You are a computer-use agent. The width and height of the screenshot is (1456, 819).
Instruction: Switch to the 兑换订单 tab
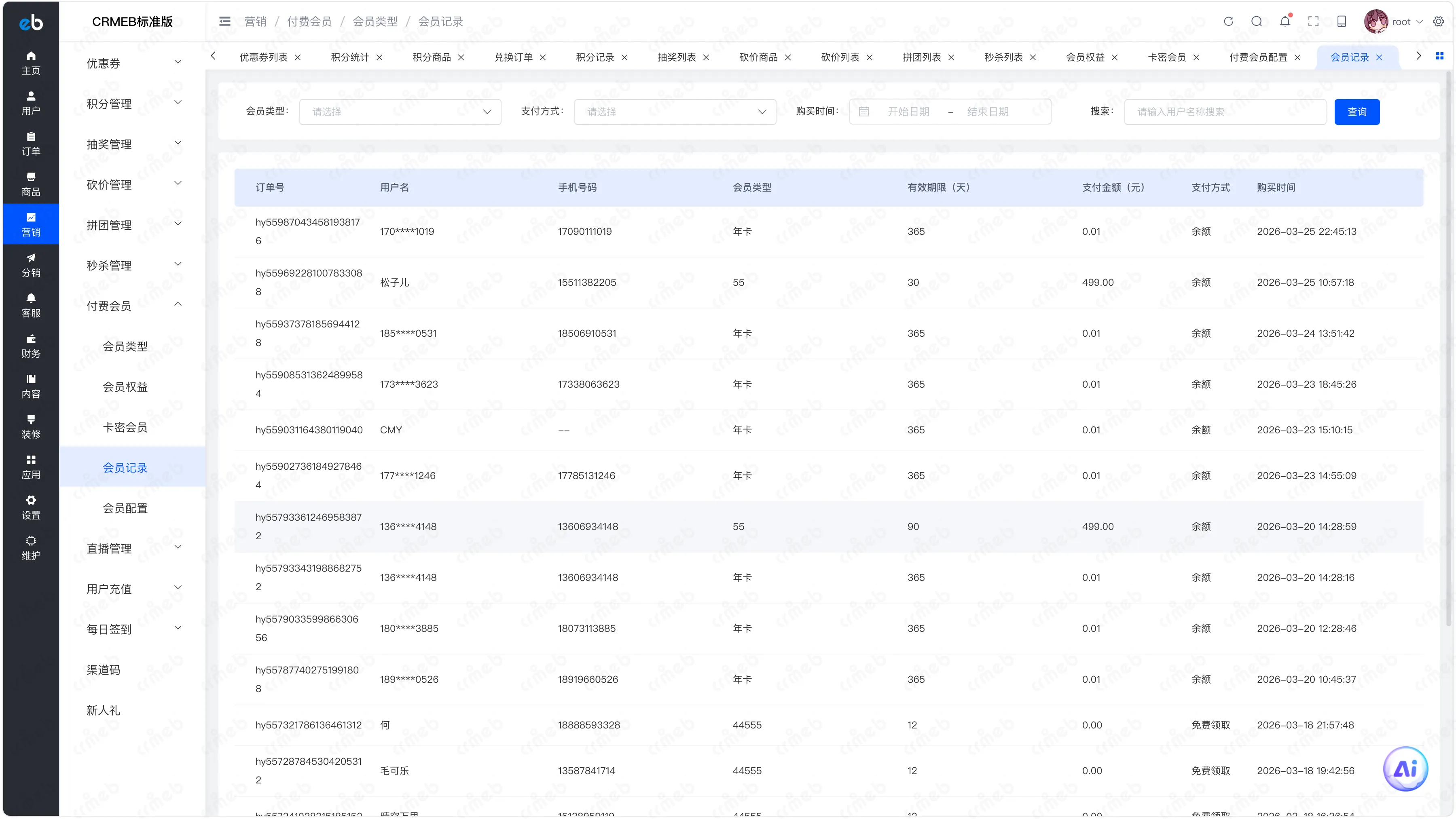click(513, 58)
